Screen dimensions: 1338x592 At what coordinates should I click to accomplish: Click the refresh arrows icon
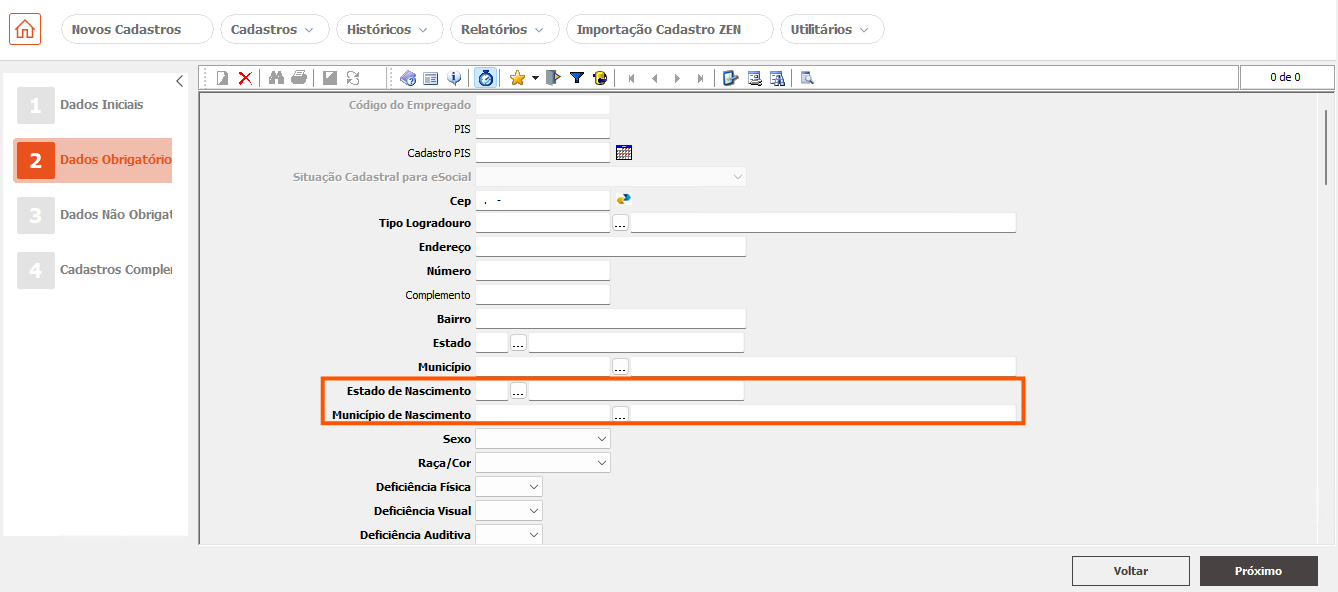pyautogui.click(x=353, y=78)
